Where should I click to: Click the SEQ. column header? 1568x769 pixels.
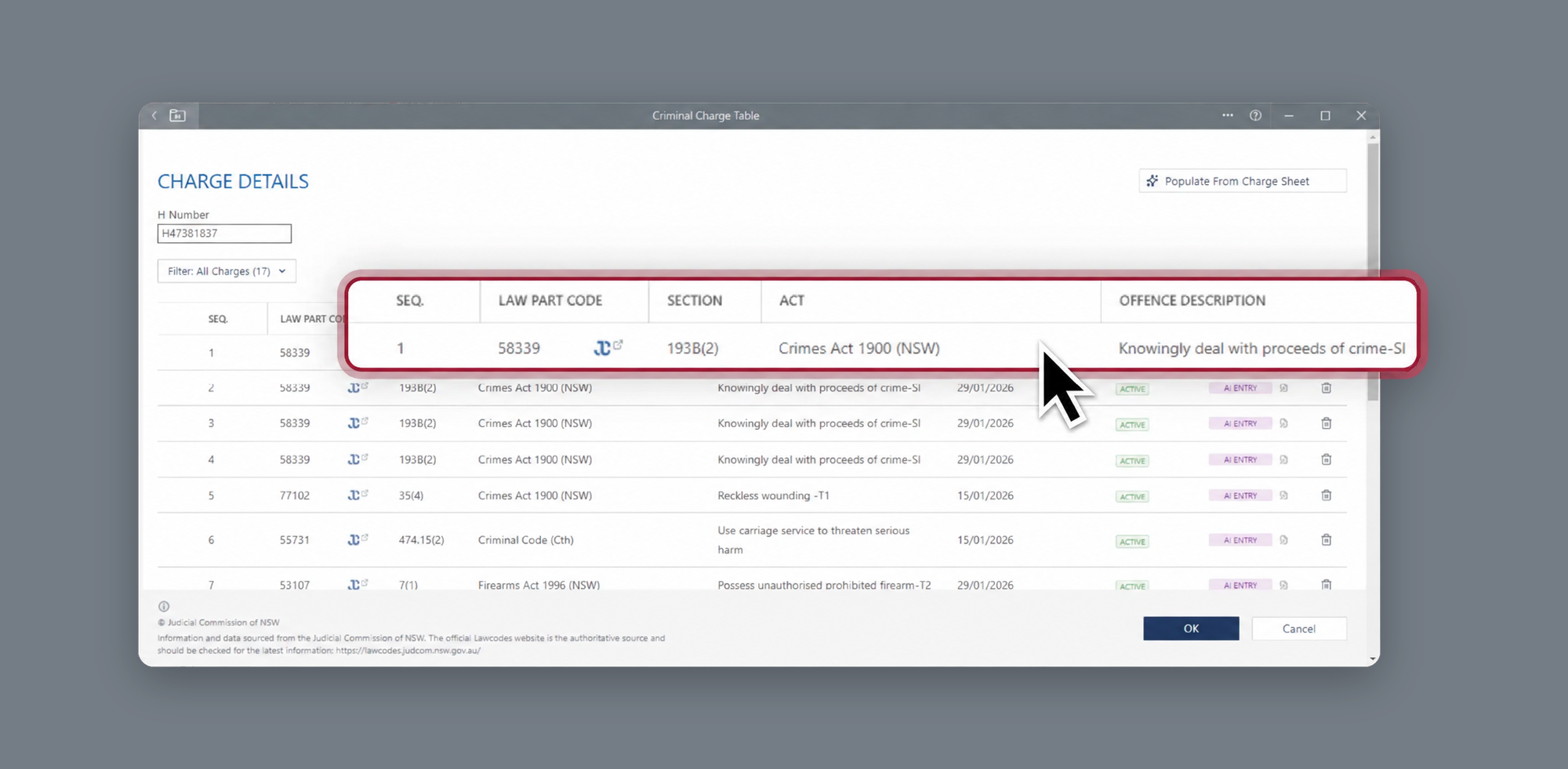(218, 319)
